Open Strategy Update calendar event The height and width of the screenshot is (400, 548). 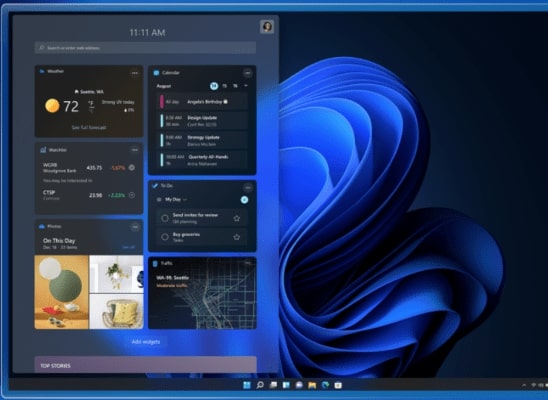(x=203, y=140)
